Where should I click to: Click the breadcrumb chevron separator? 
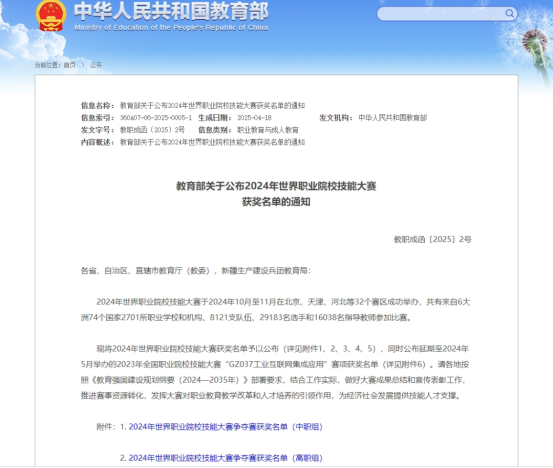[83, 65]
